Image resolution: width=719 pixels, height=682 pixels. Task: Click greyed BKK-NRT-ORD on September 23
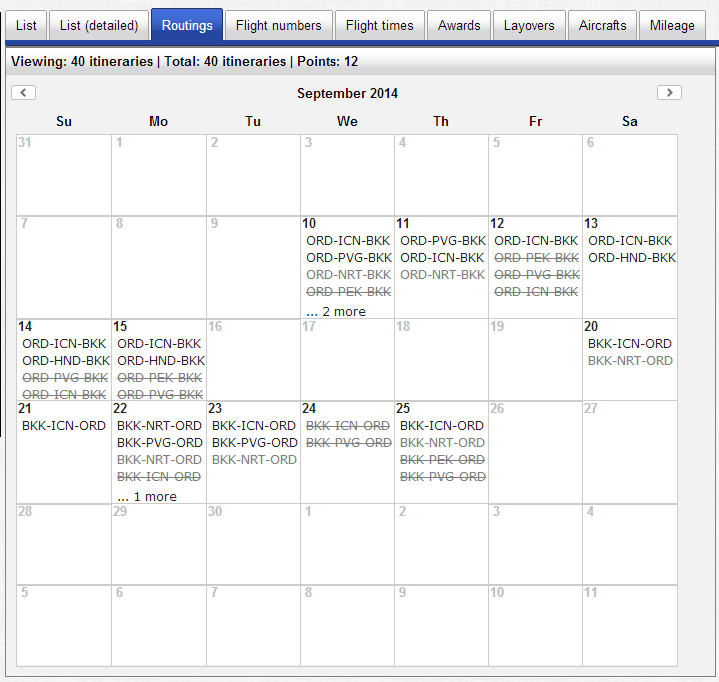(254, 460)
